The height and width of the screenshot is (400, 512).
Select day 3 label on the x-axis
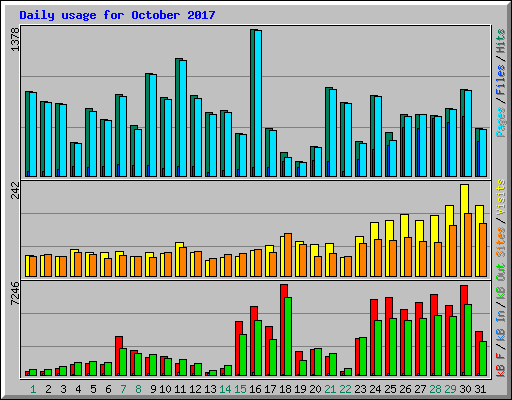coord(63,389)
